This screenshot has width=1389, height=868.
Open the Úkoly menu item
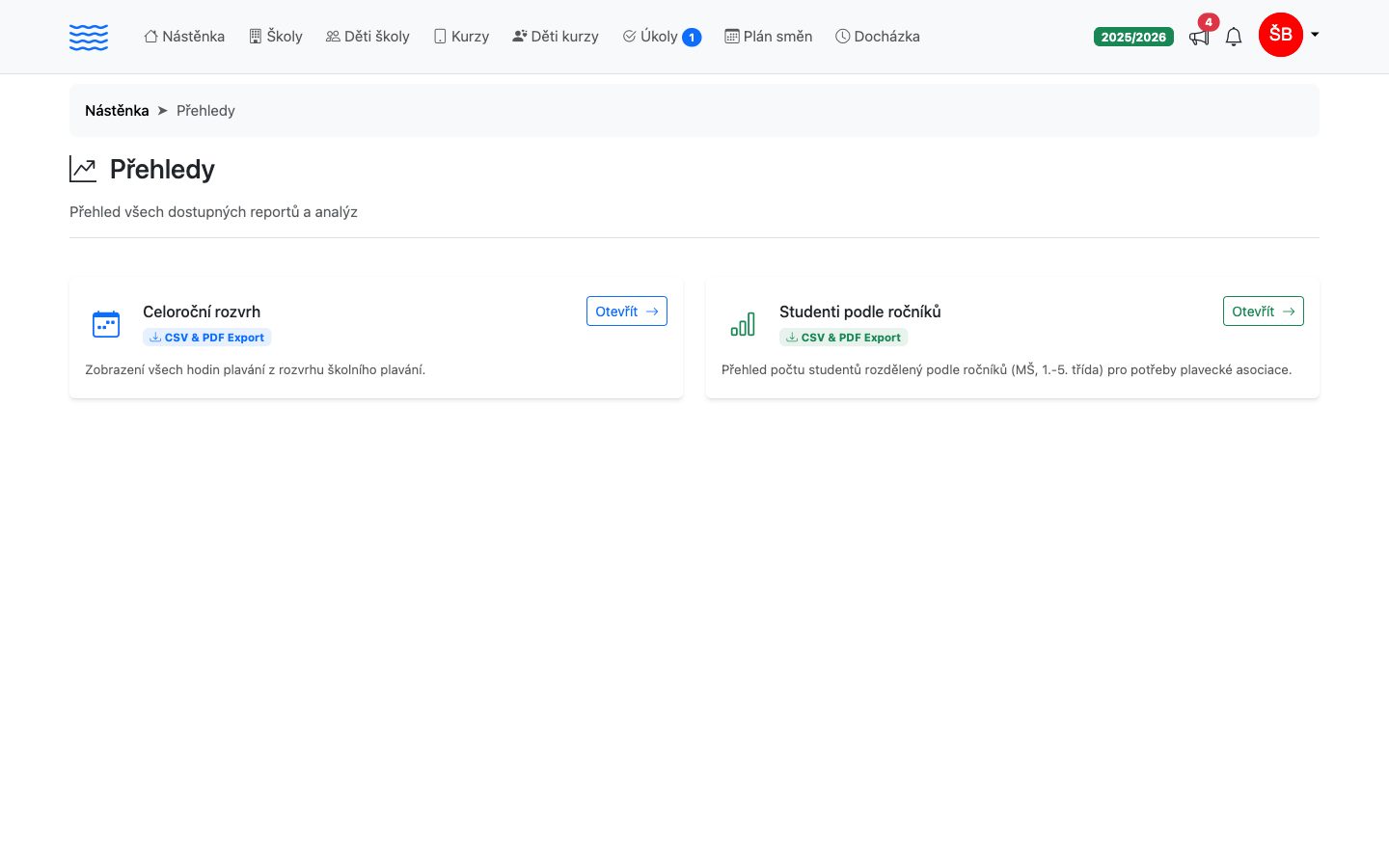662,37
